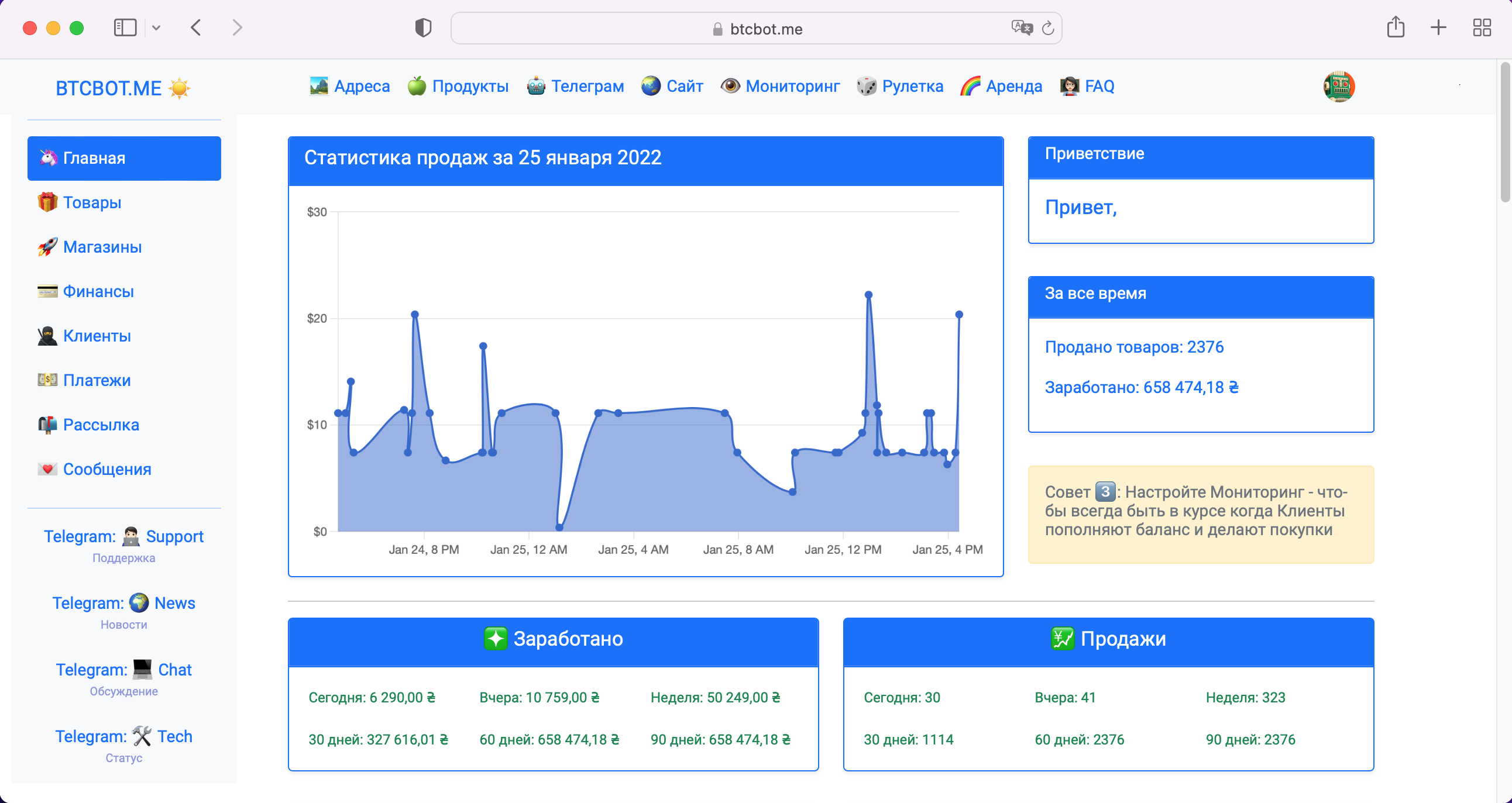Screen dimensions: 1512x803
Task: Click the translate page icon in address bar
Action: click(1022, 27)
